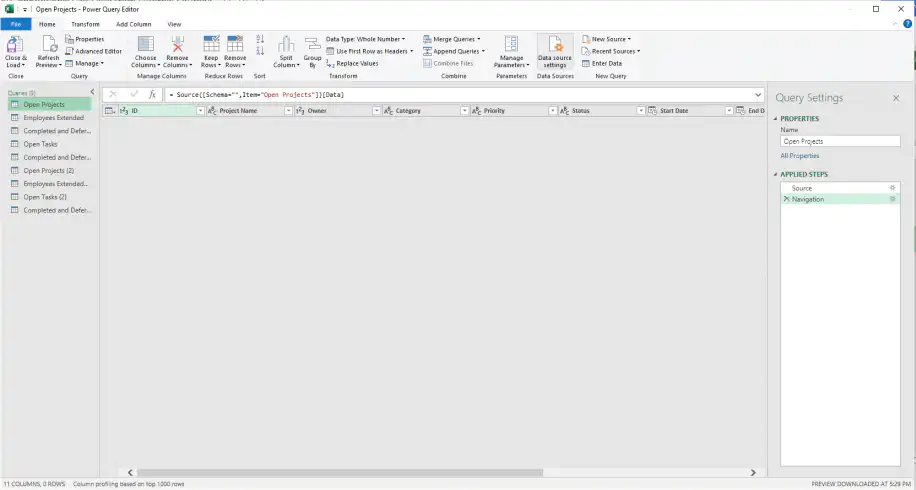The width and height of the screenshot is (916, 490).
Task: Collapse the PROPERTIES section
Action: [776, 119]
